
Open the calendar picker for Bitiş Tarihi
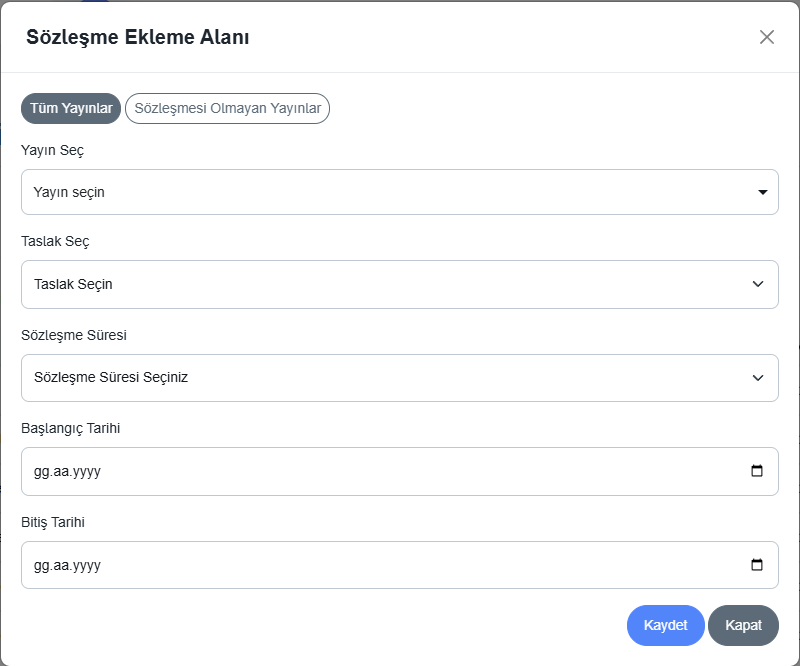tap(757, 565)
